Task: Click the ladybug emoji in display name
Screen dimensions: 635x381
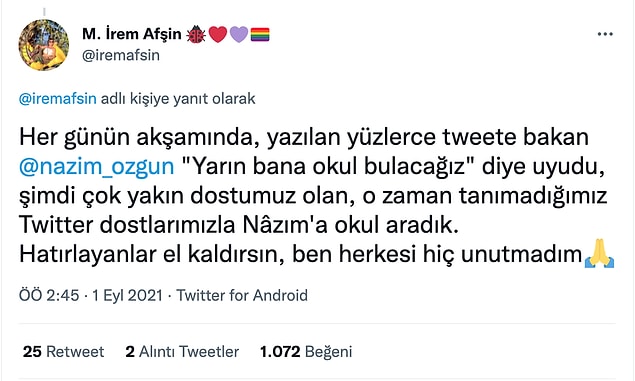Action: 196,34
